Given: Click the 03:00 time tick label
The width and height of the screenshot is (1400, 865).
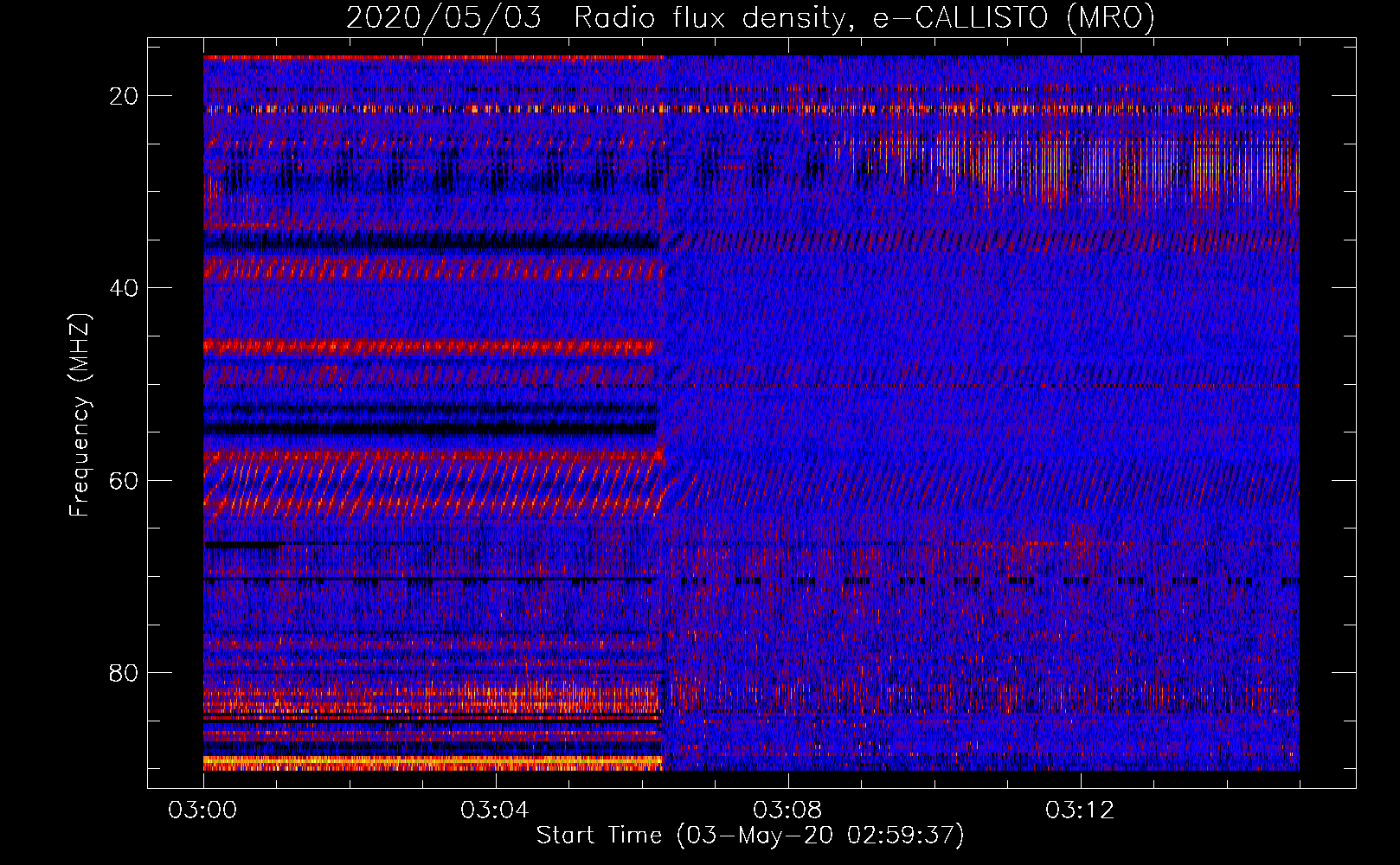Looking at the screenshot, I should click(x=203, y=811).
